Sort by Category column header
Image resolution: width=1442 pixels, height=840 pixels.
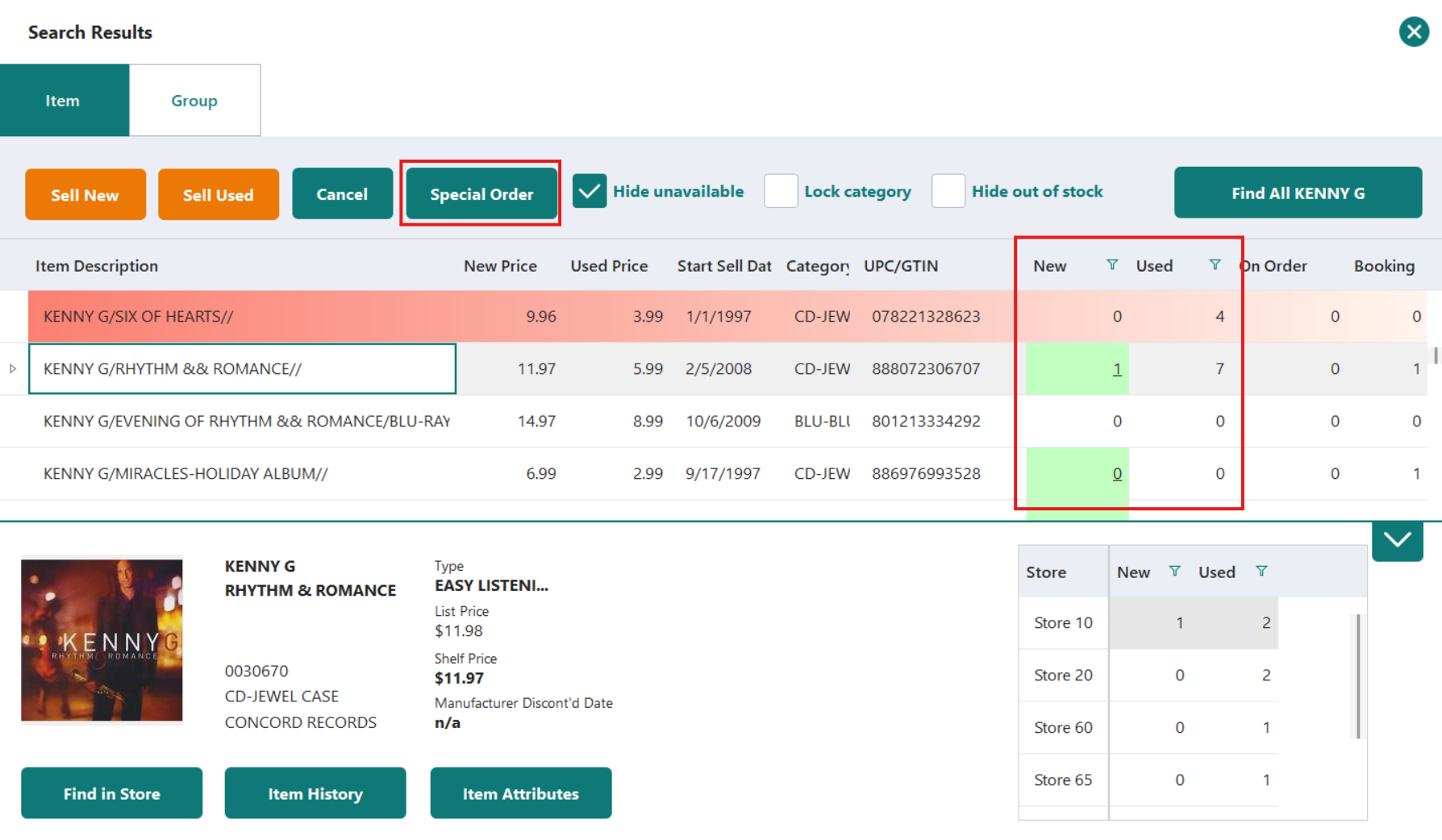[817, 265]
